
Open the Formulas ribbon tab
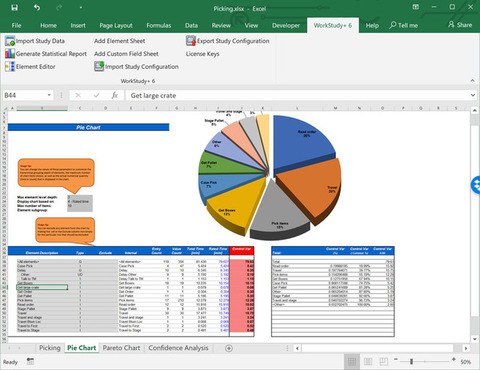point(159,25)
